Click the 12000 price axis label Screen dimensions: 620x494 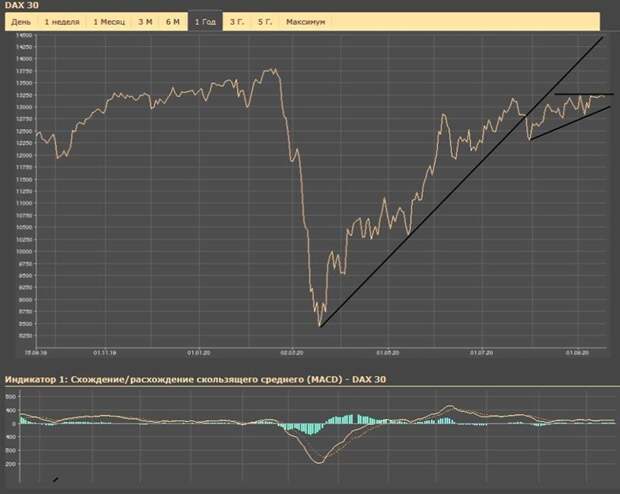[24, 155]
